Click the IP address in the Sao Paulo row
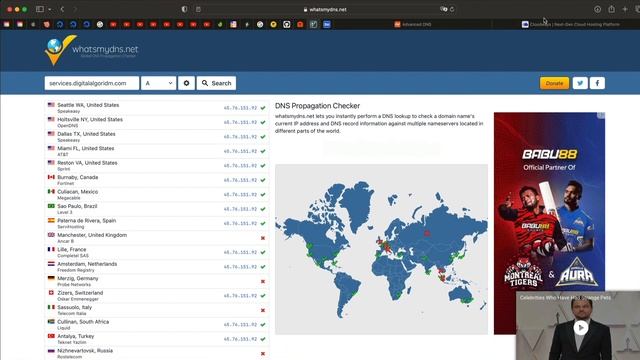Screen dimensions: 640x360 pos(240,209)
